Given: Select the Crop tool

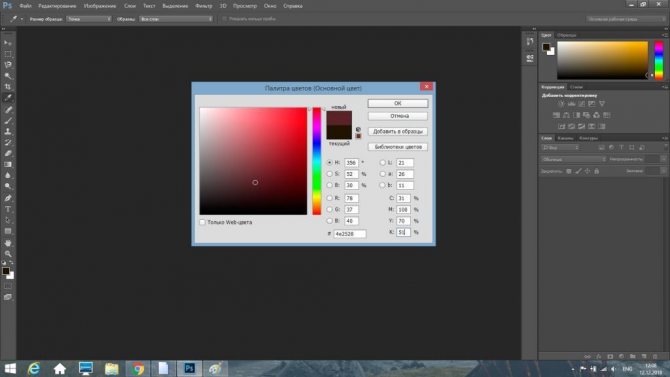Looking at the screenshot, I should click(8, 87).
